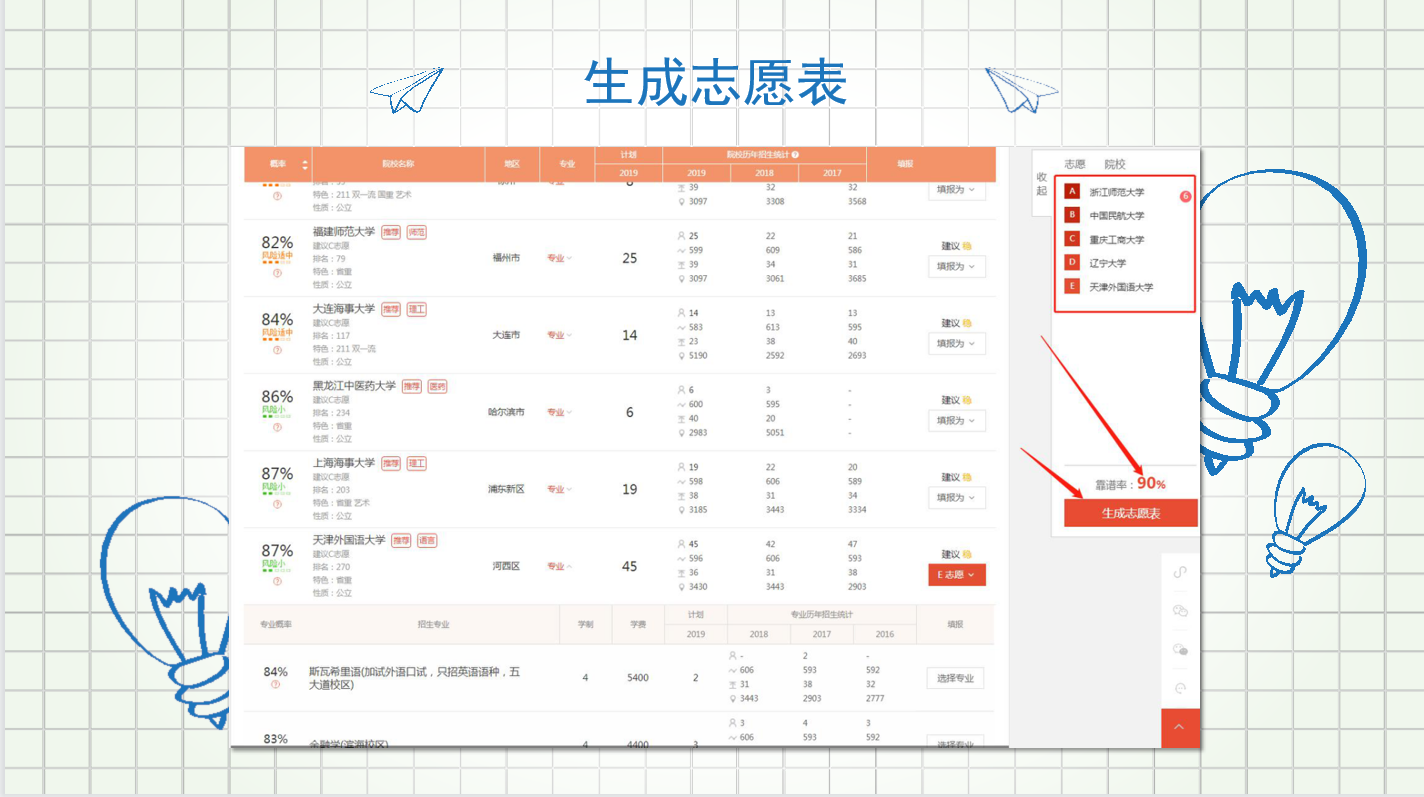1424x797 pixels.
Task: Click the 生成志愿表 button
Action: click(1130, 513)
